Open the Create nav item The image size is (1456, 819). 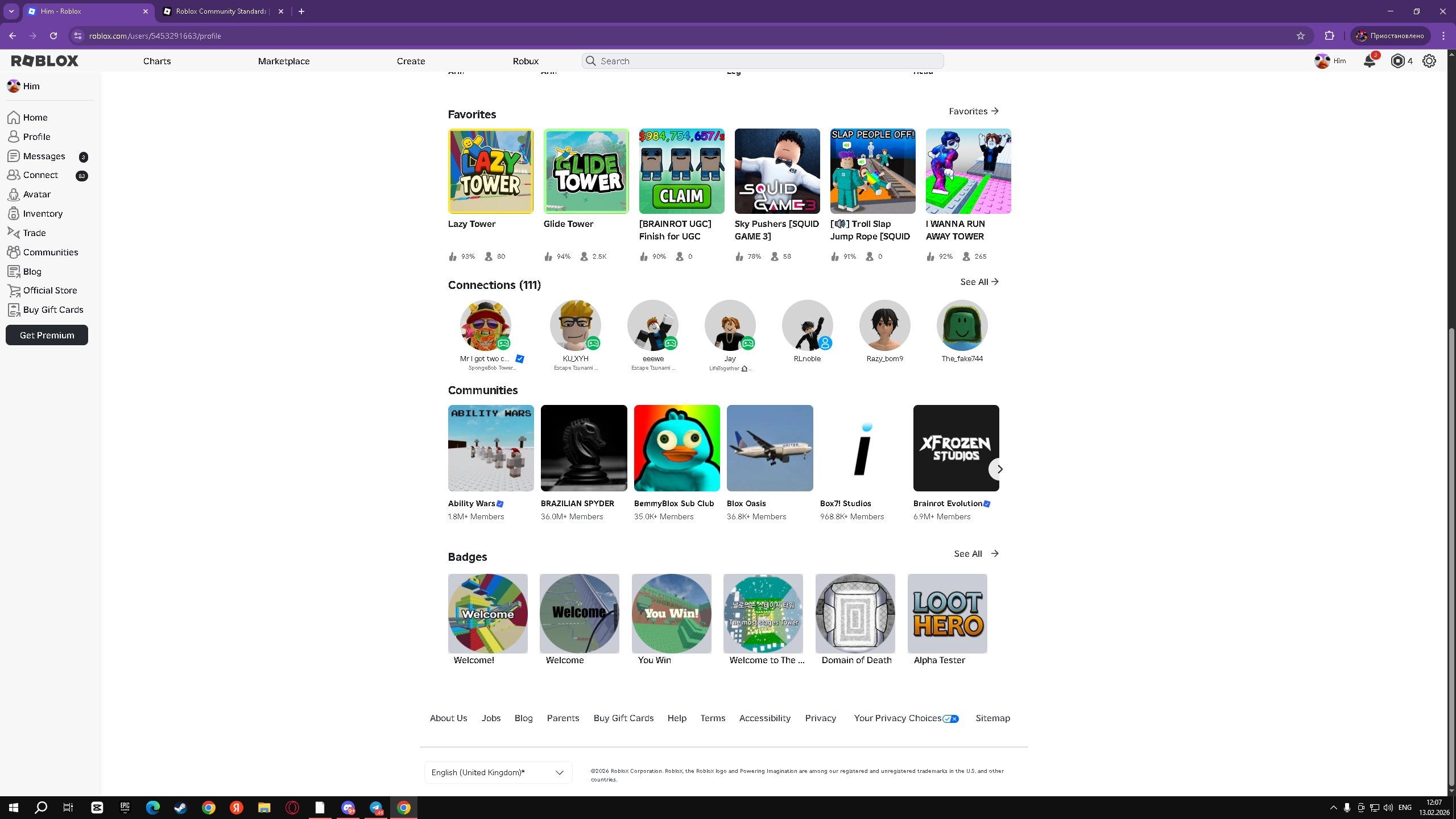point(411,61)
